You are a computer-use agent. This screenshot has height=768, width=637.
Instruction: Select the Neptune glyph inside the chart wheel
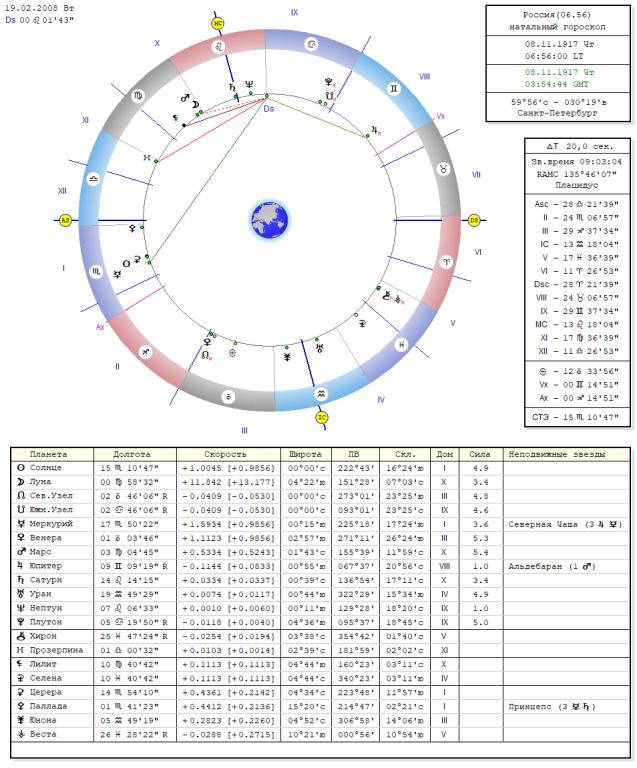coord(249,84)
